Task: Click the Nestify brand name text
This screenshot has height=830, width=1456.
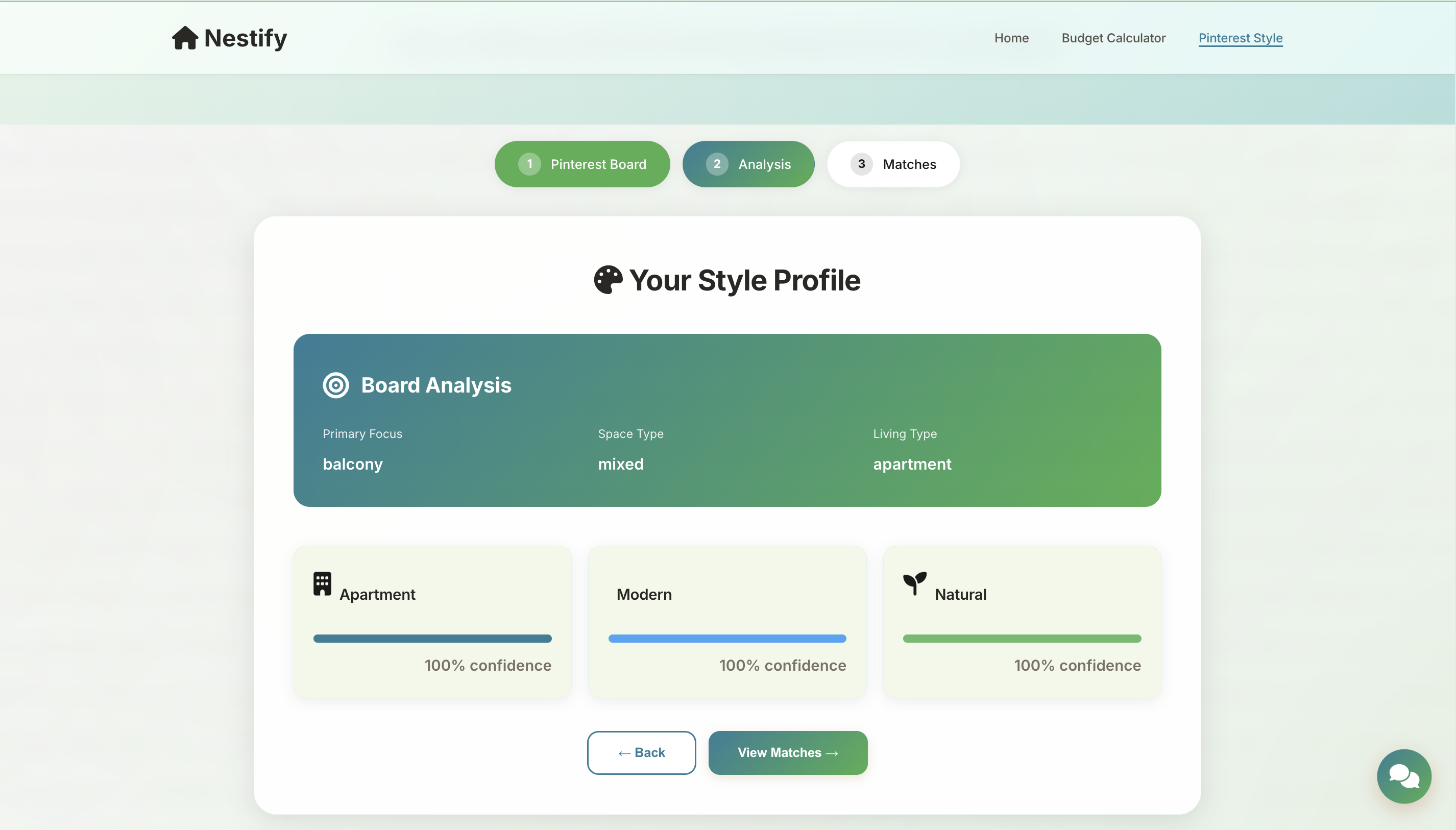Action: 245,38
